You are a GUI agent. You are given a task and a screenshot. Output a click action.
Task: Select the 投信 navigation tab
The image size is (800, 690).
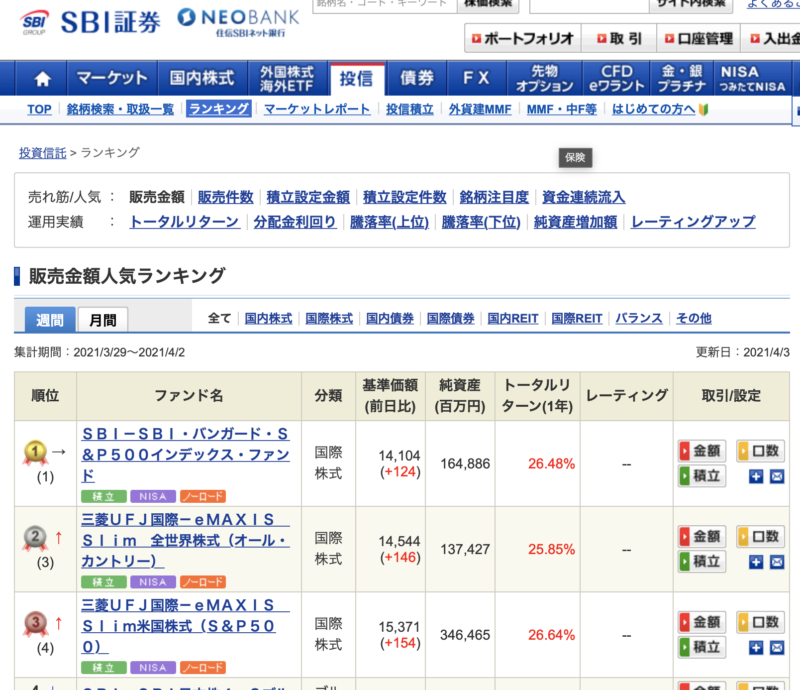coord(357,79)
